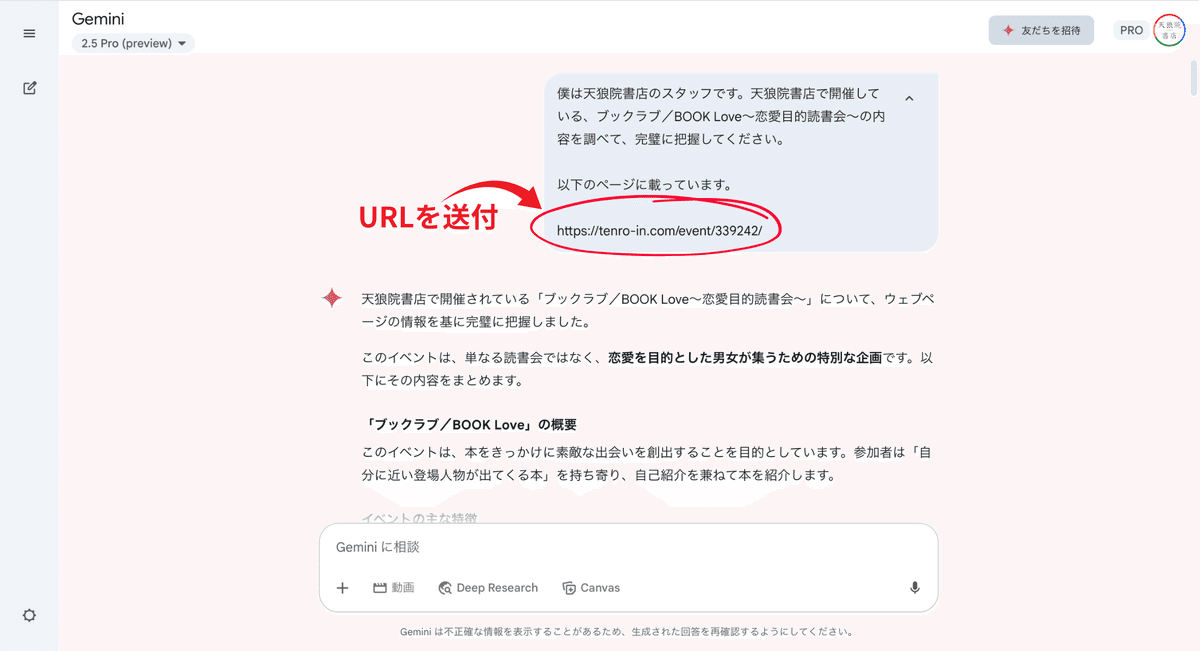Select the 動画 video tool

point(393,588)
